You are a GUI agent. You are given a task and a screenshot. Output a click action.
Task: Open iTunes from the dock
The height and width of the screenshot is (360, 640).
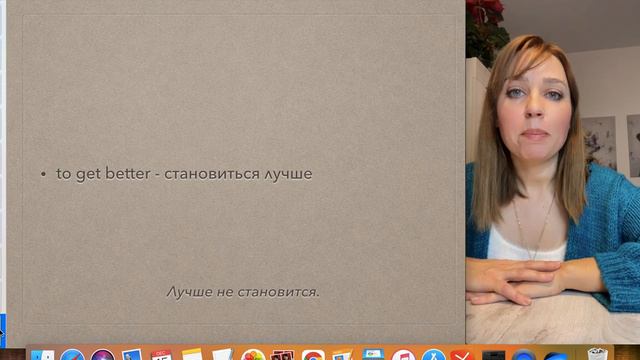(403, 355)
